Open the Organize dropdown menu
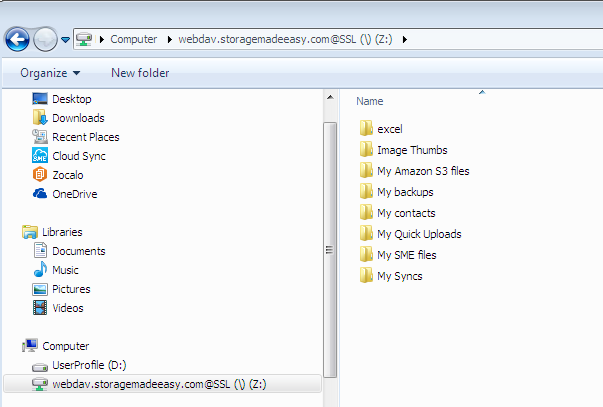Image resolution: width=603 pixels, height=407 pixels. tap(50, 73)
